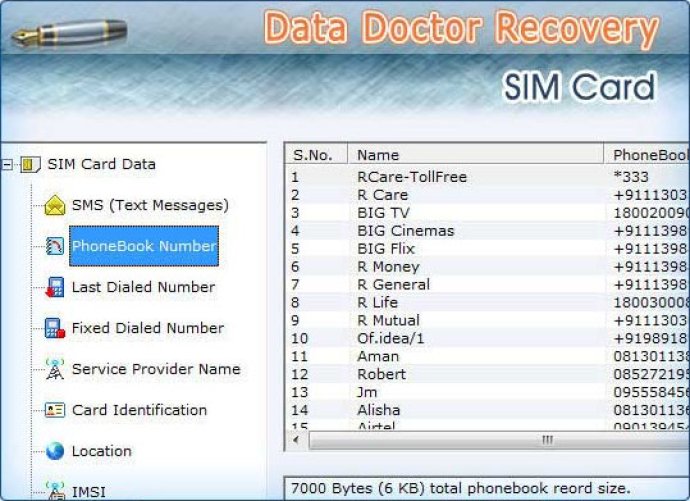The image size is (690, 501).
Task: Select the Jm contact
Action: pos(488,392)
